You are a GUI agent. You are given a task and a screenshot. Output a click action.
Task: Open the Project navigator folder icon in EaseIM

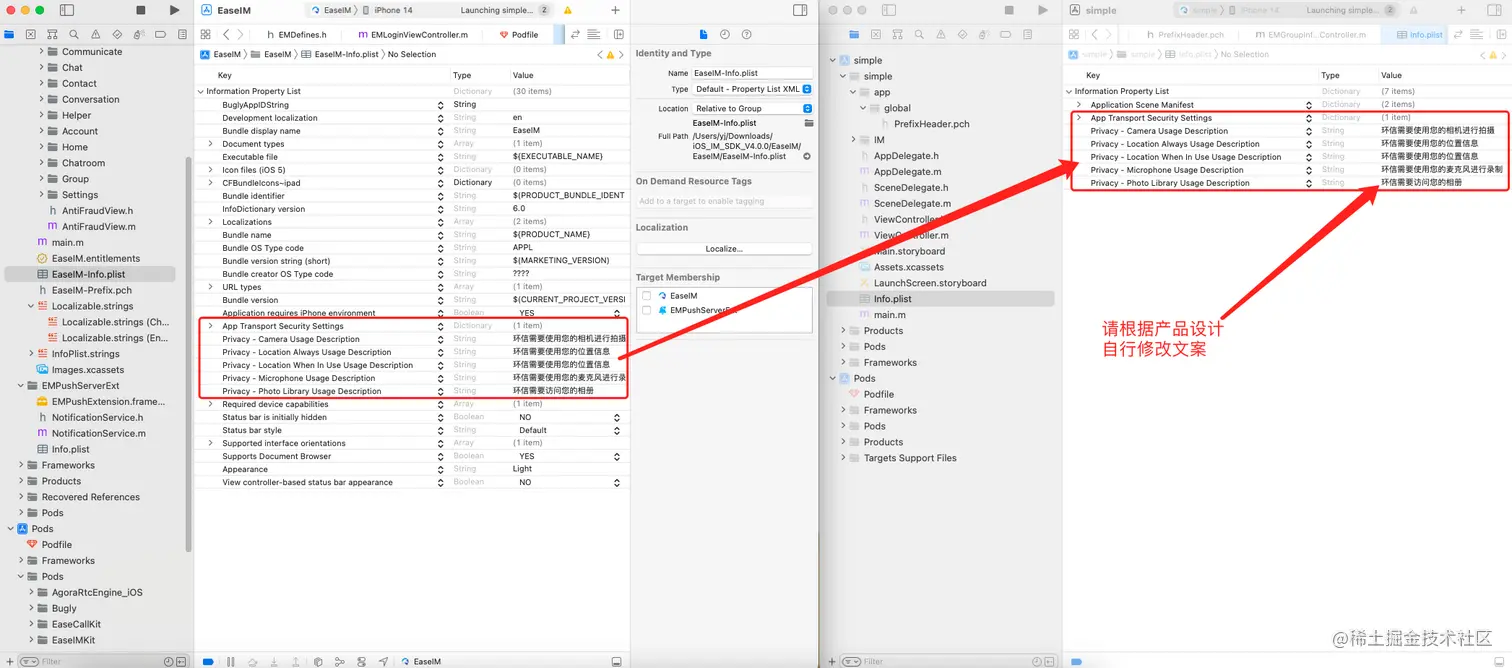tap(9, 34)
